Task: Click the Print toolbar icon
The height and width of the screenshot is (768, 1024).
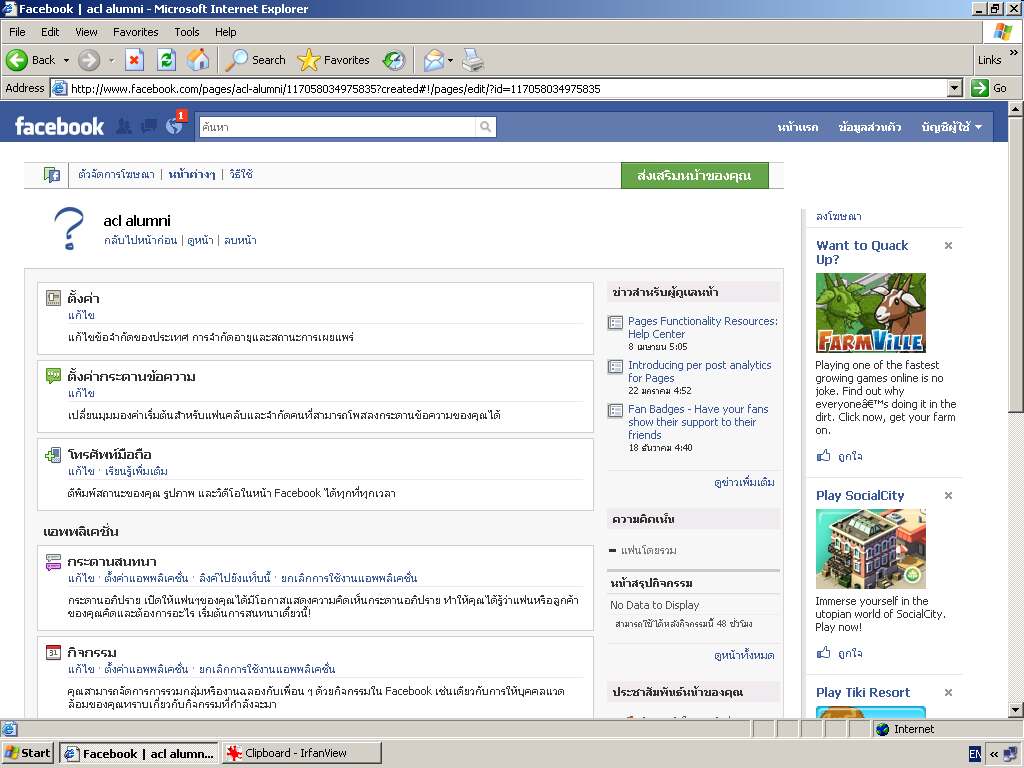Action: point(473,60)
